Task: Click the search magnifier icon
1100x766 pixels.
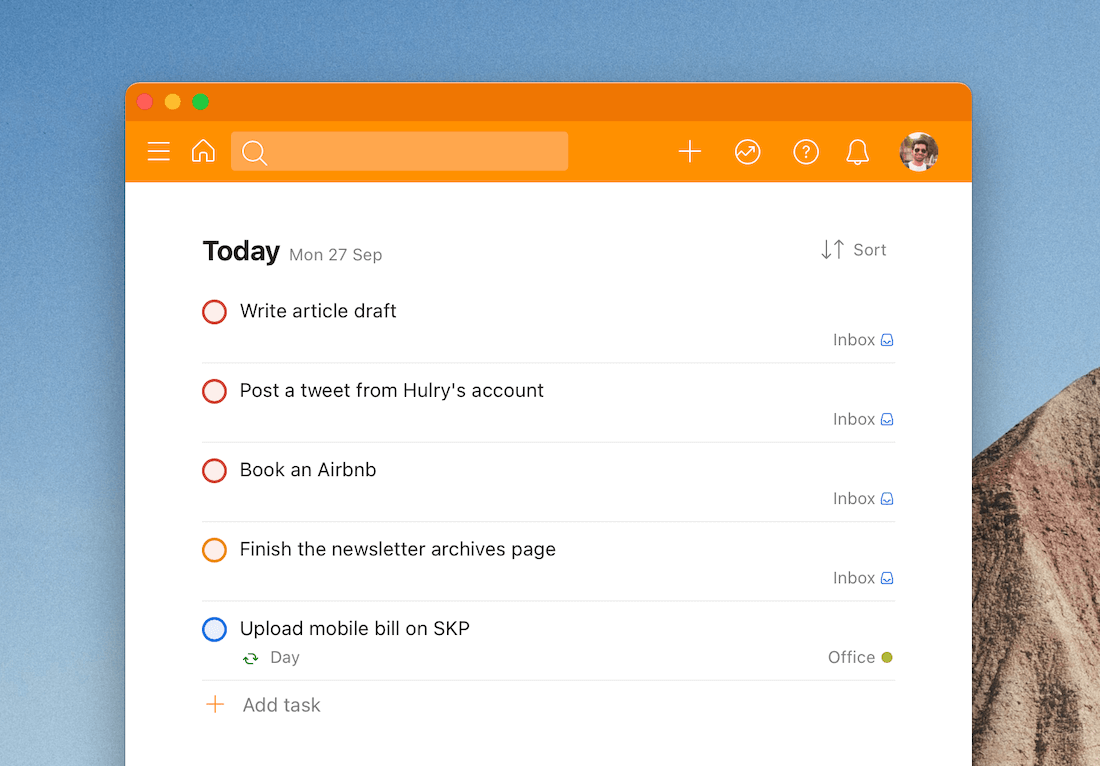Action: click(254, 153)
